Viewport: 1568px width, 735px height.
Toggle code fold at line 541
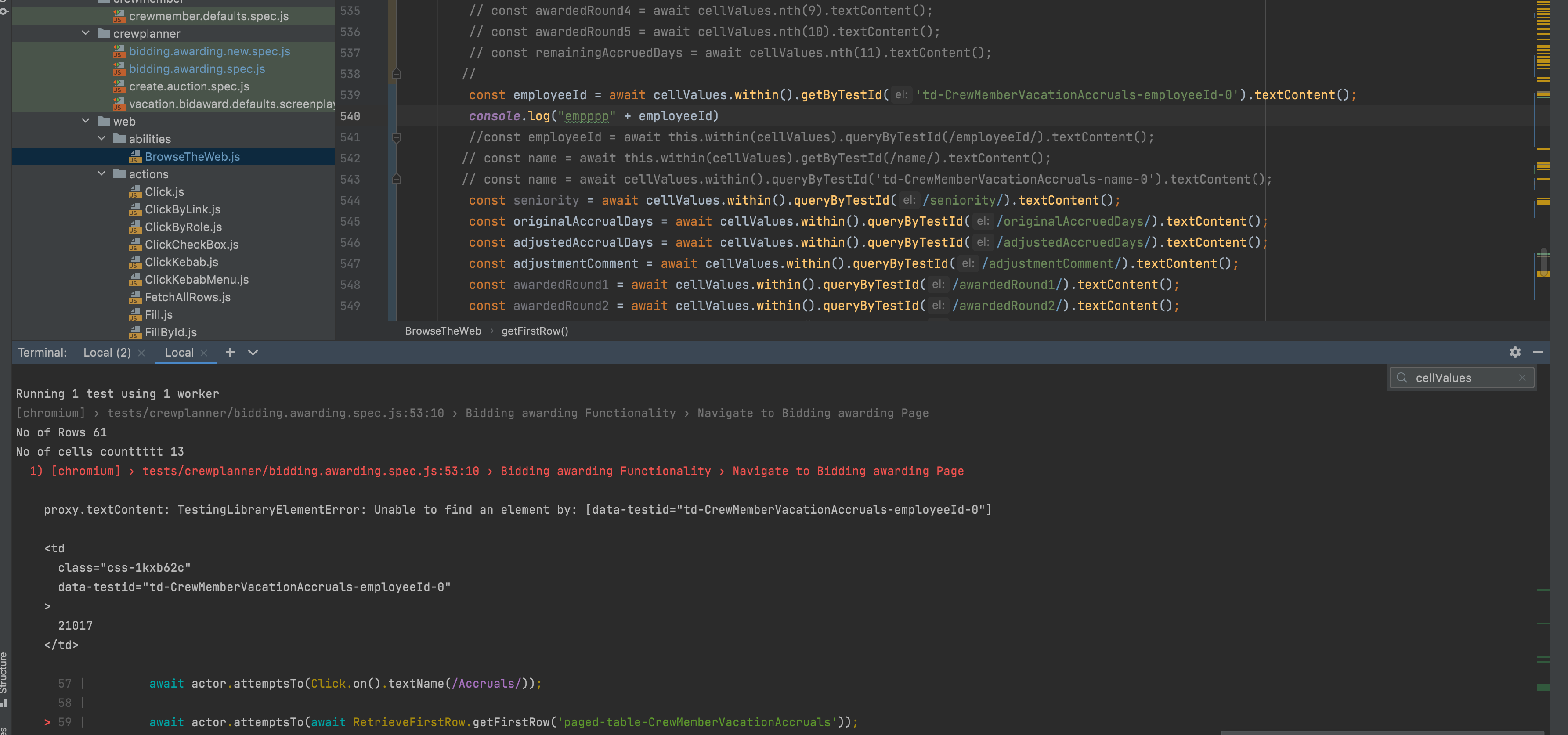click(396, 137)
